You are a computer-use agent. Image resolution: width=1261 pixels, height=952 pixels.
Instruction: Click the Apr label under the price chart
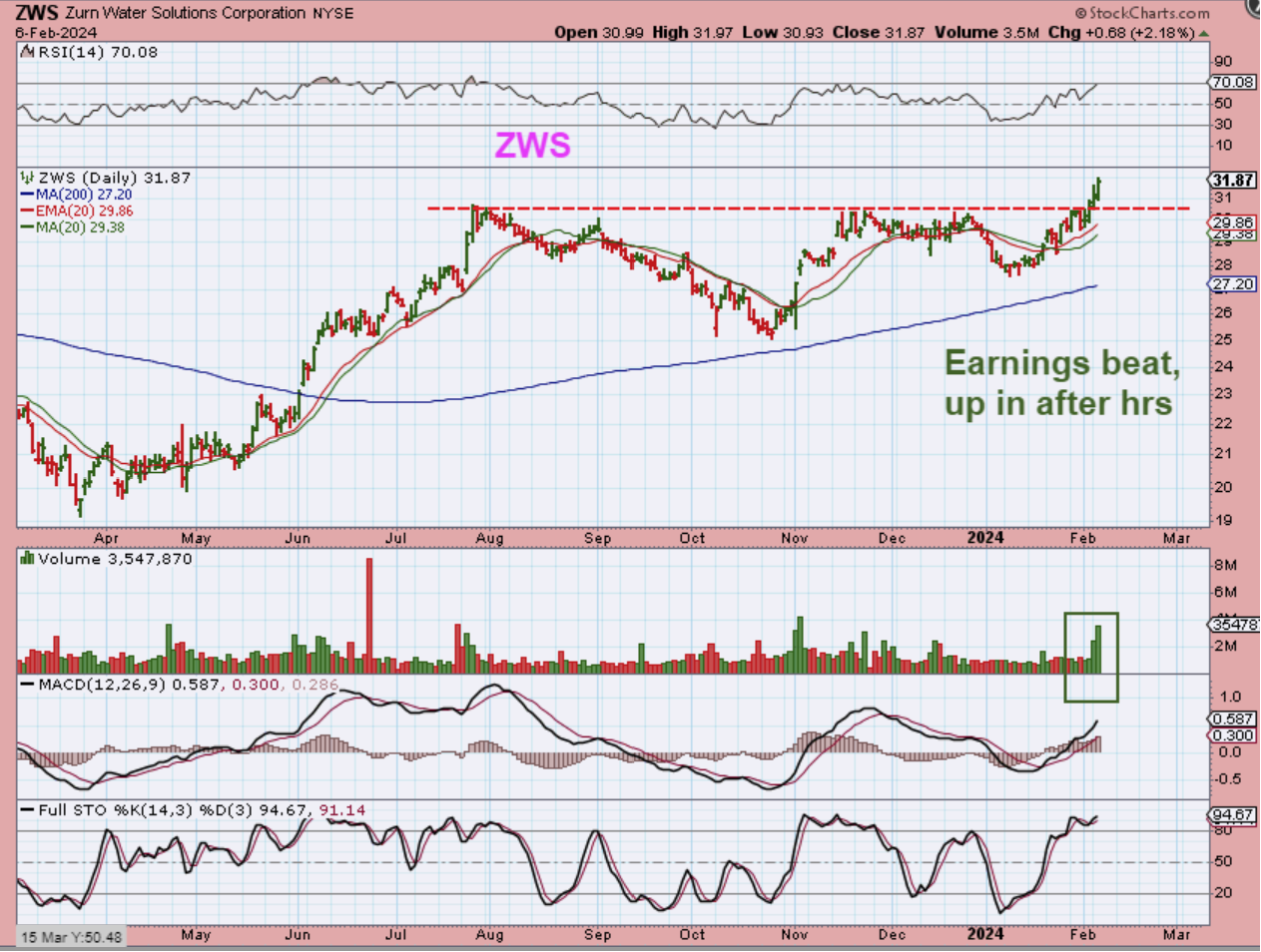(106, 538)
